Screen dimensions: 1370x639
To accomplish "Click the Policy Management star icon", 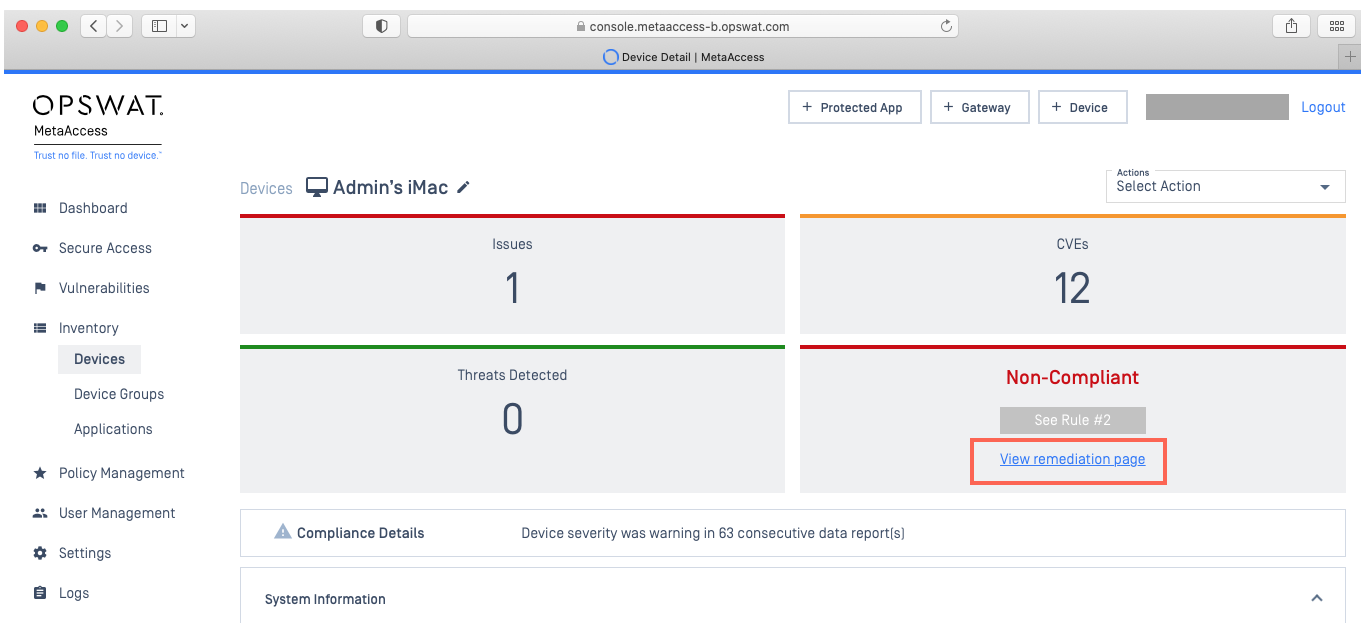I will [40, 473].
